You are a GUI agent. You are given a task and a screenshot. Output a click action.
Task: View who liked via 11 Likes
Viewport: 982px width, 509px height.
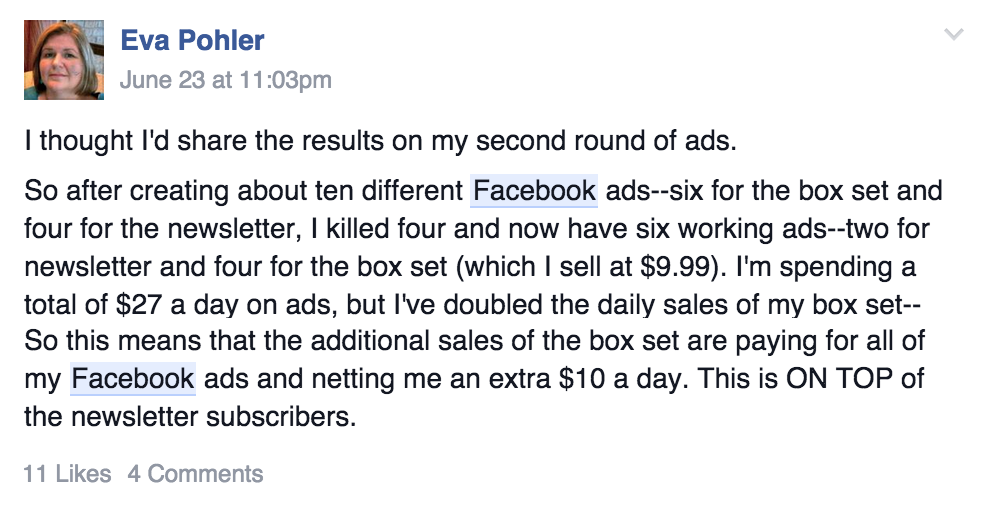tap(68, 474)
